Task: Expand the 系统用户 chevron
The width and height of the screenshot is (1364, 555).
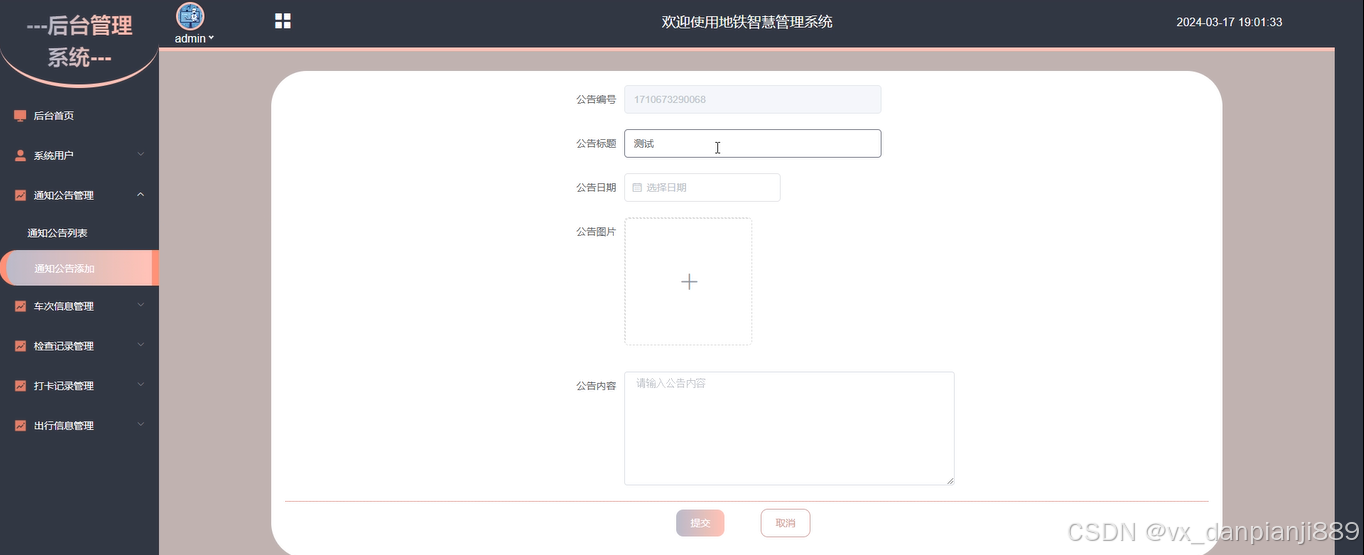Action: tap(141, 155)
